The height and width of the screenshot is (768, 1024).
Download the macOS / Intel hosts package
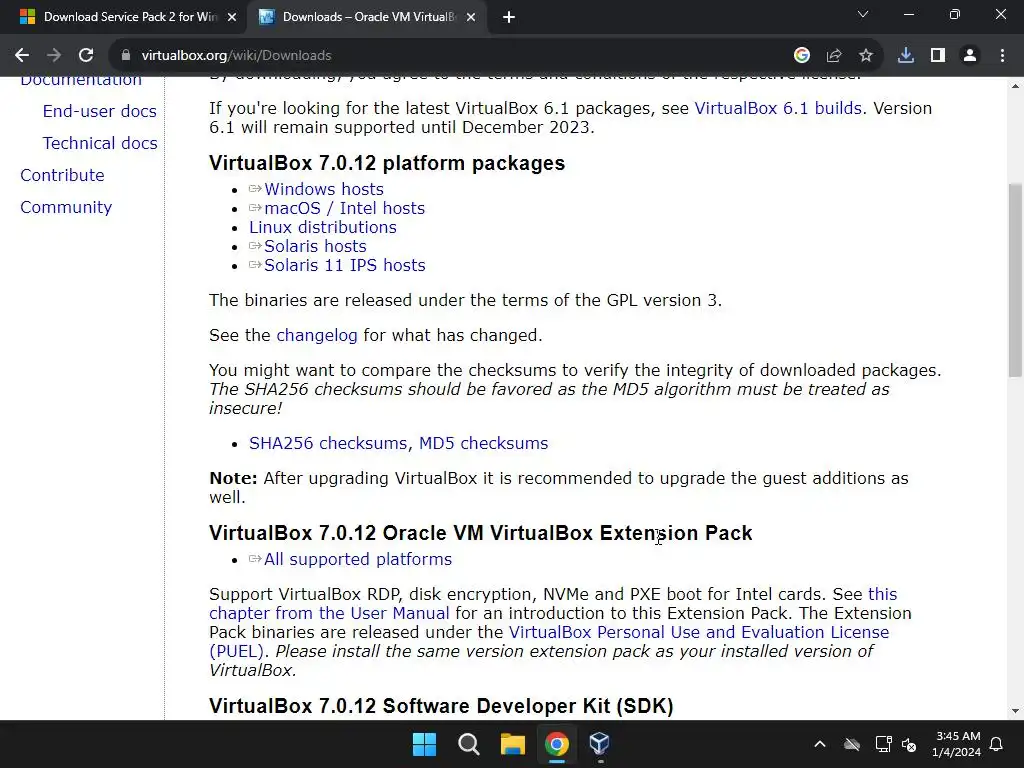(344, 208)
